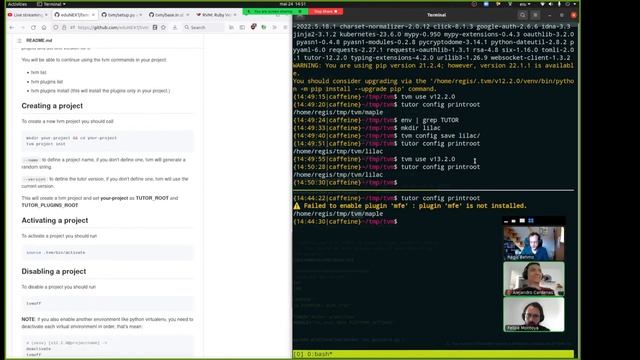Image resolution: width=640 pixels, height=360 pixels.
Task: Click 'README.md' file header text
Action: (39, 40)
